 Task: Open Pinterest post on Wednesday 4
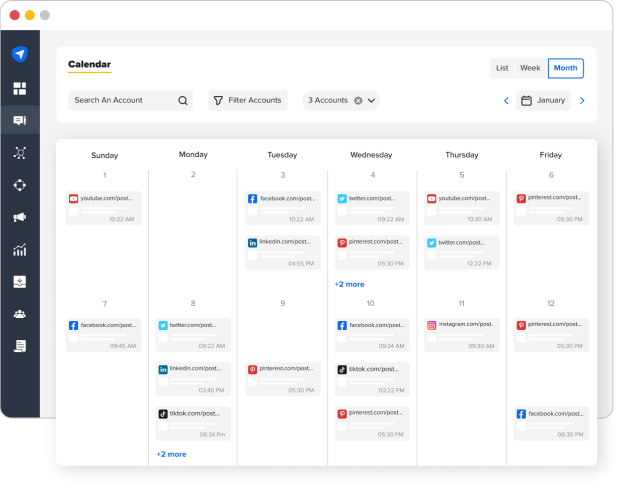(x=372, y=253)
